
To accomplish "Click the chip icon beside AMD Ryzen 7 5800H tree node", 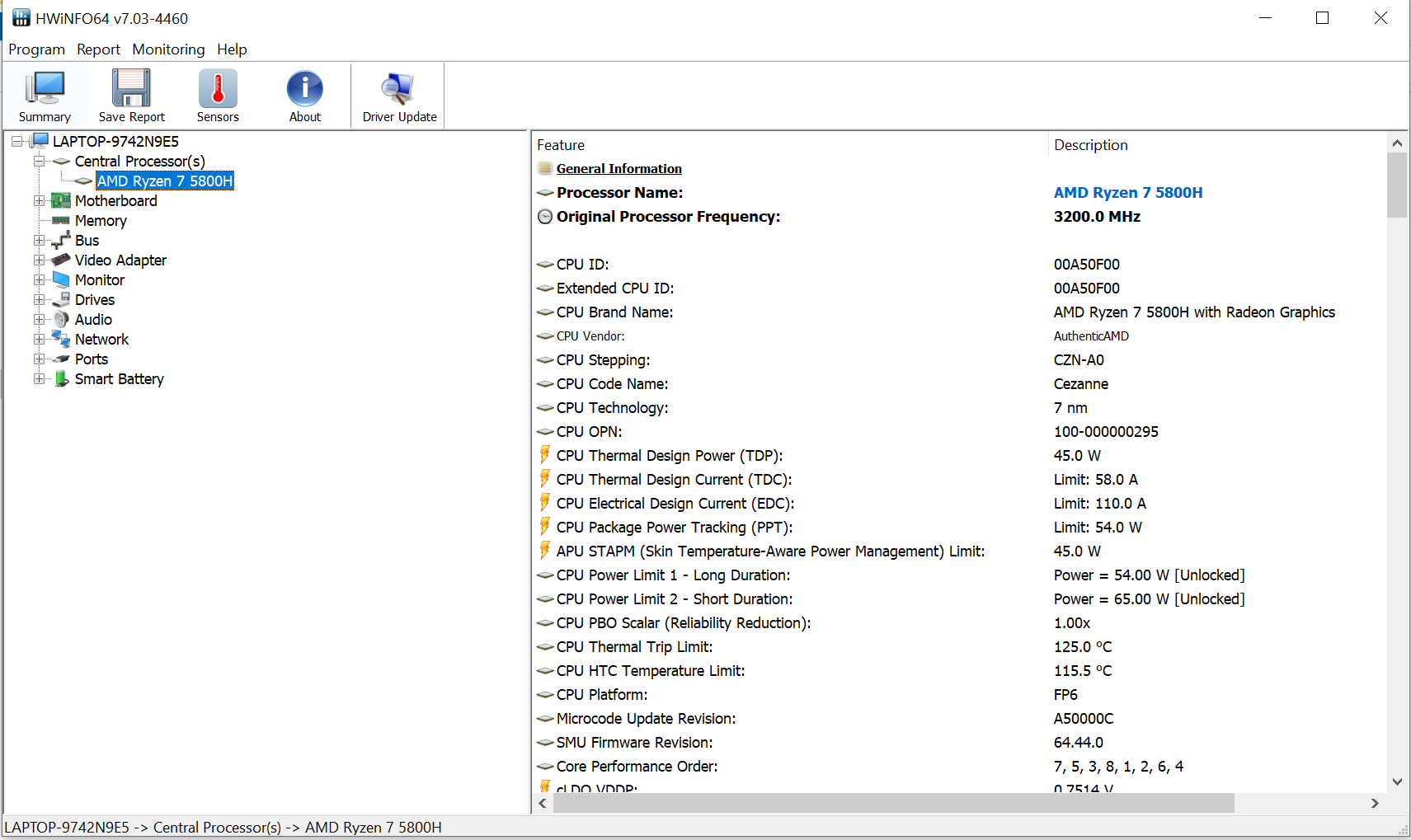I will tap(83, 181).
